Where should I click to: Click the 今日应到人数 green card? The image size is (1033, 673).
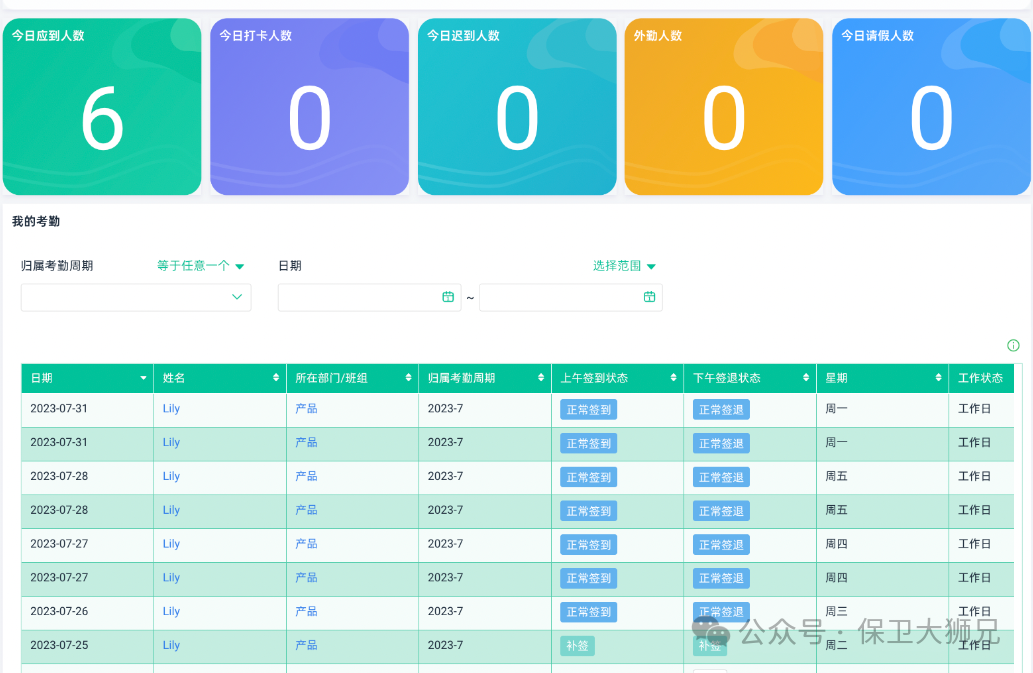(102, 107)
